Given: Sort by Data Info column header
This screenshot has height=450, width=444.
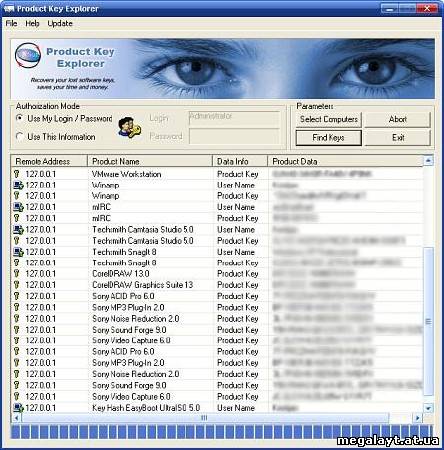Looking at the screenshot, I should [x=240, y=161].
